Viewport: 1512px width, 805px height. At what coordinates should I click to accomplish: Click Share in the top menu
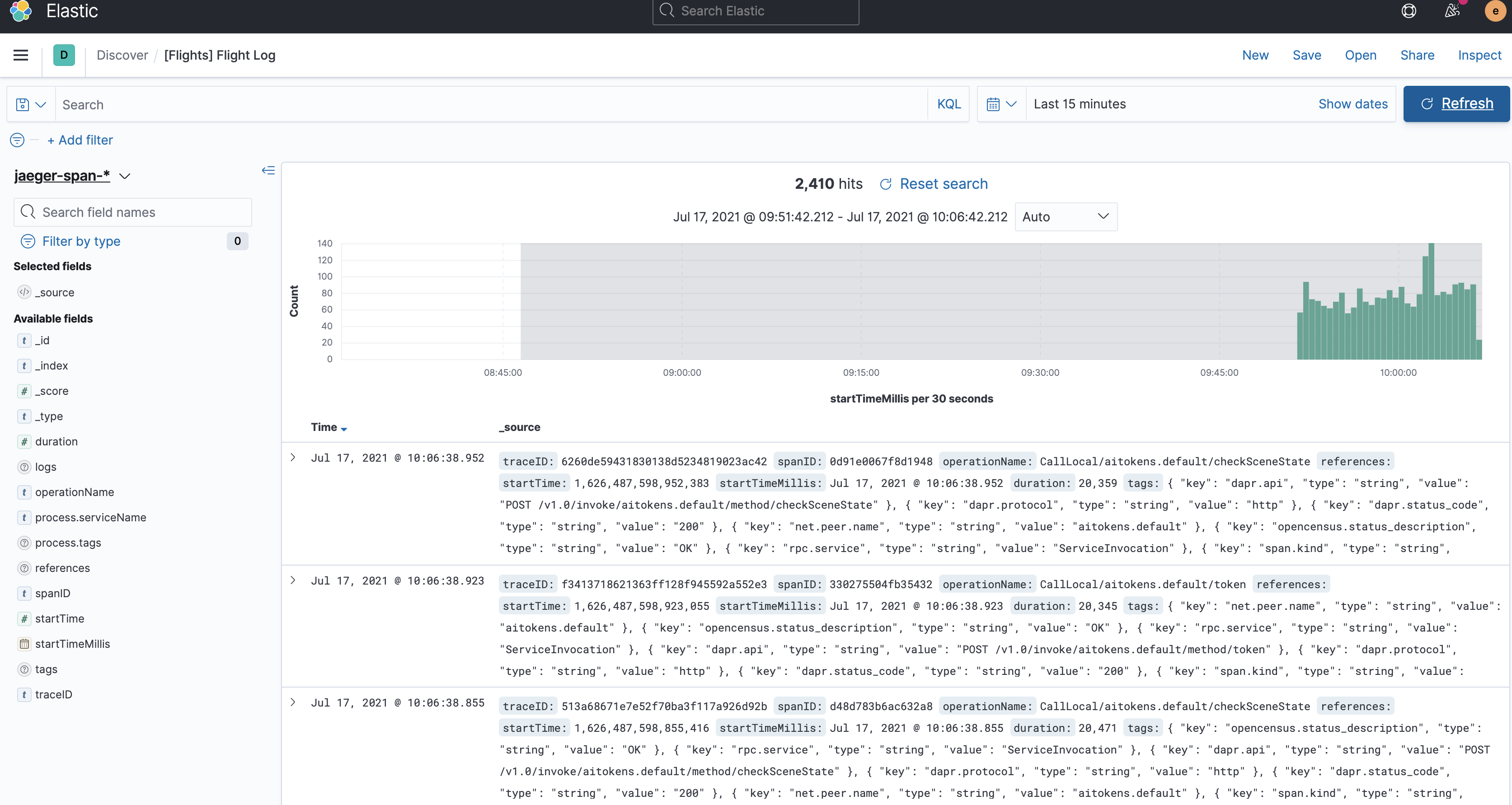[1417, 55]
